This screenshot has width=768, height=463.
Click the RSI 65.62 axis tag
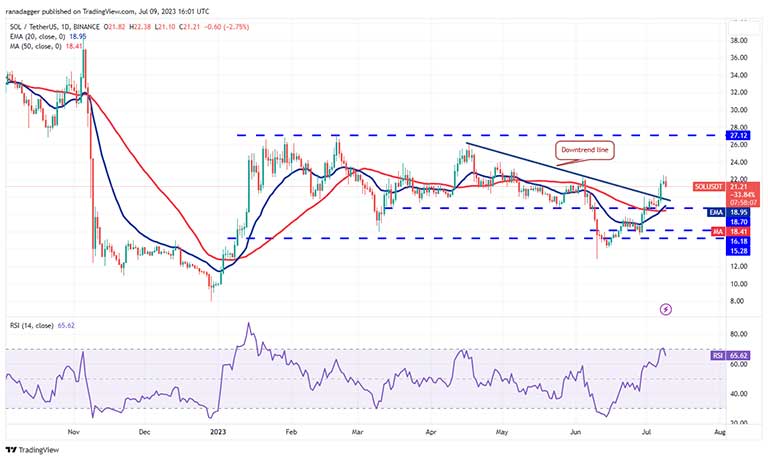(730, 356)
